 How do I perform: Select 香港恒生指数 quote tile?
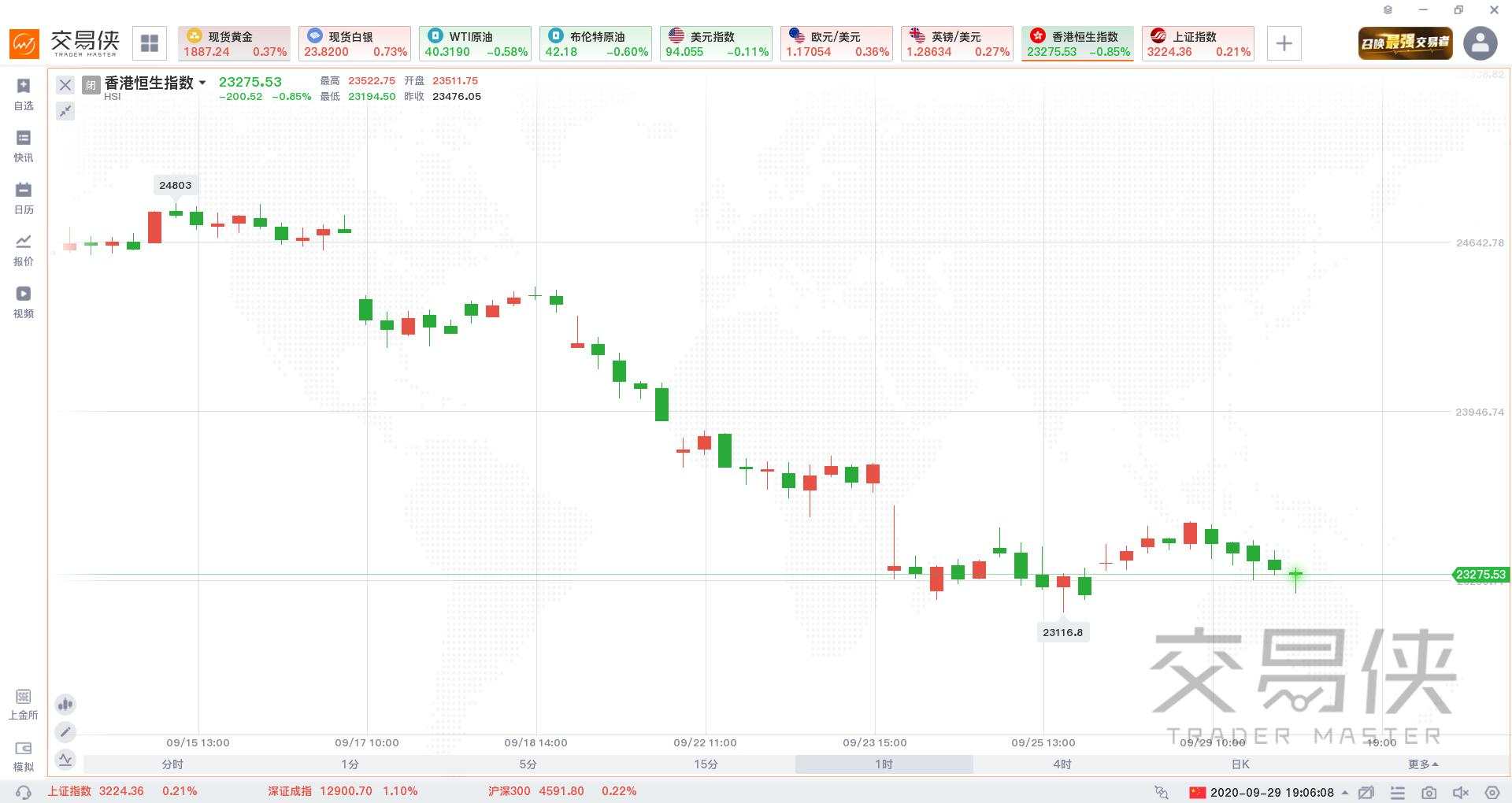pos(1077,43)
